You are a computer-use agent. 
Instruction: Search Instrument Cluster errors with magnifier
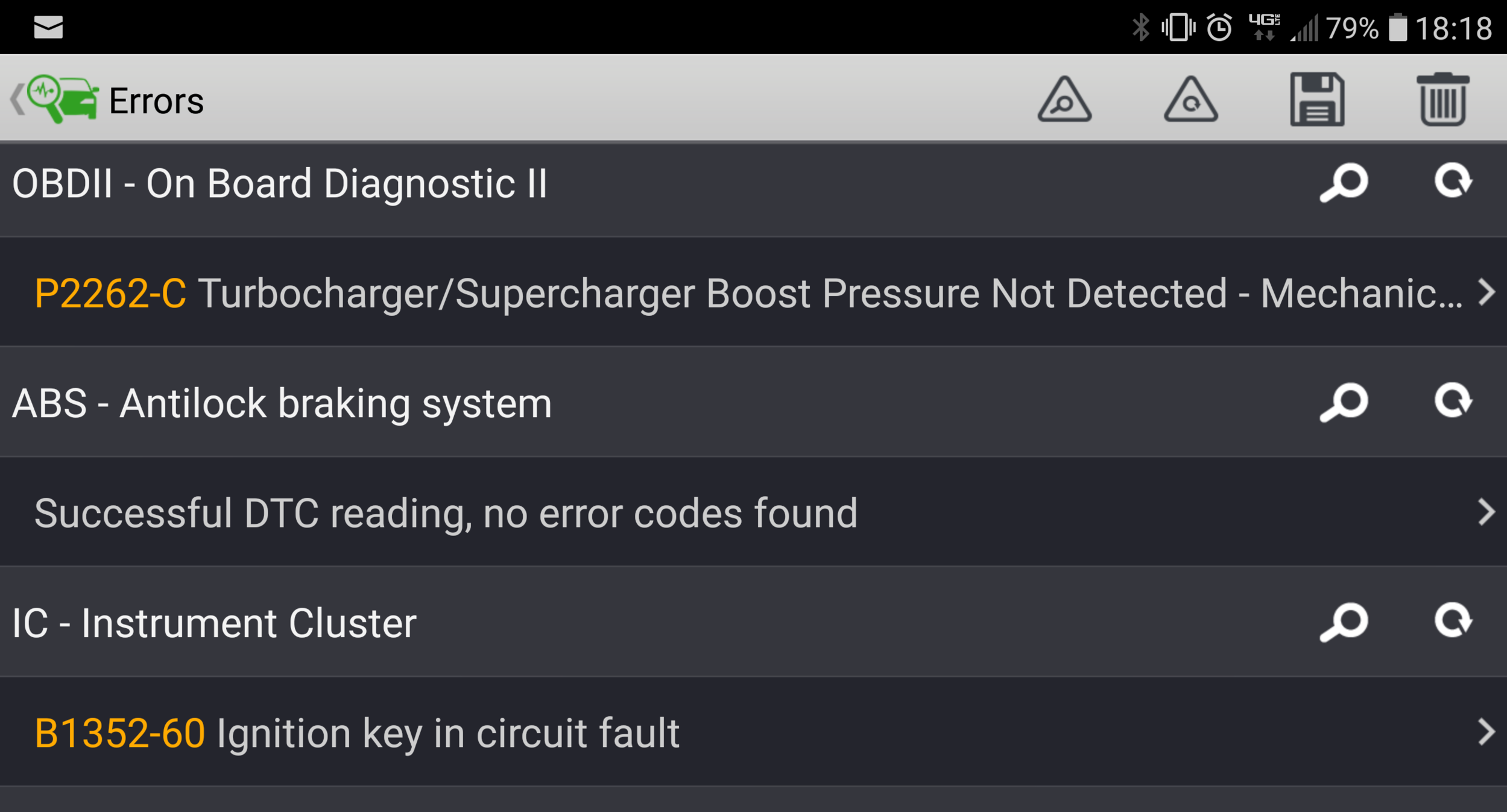[1344, 622]
